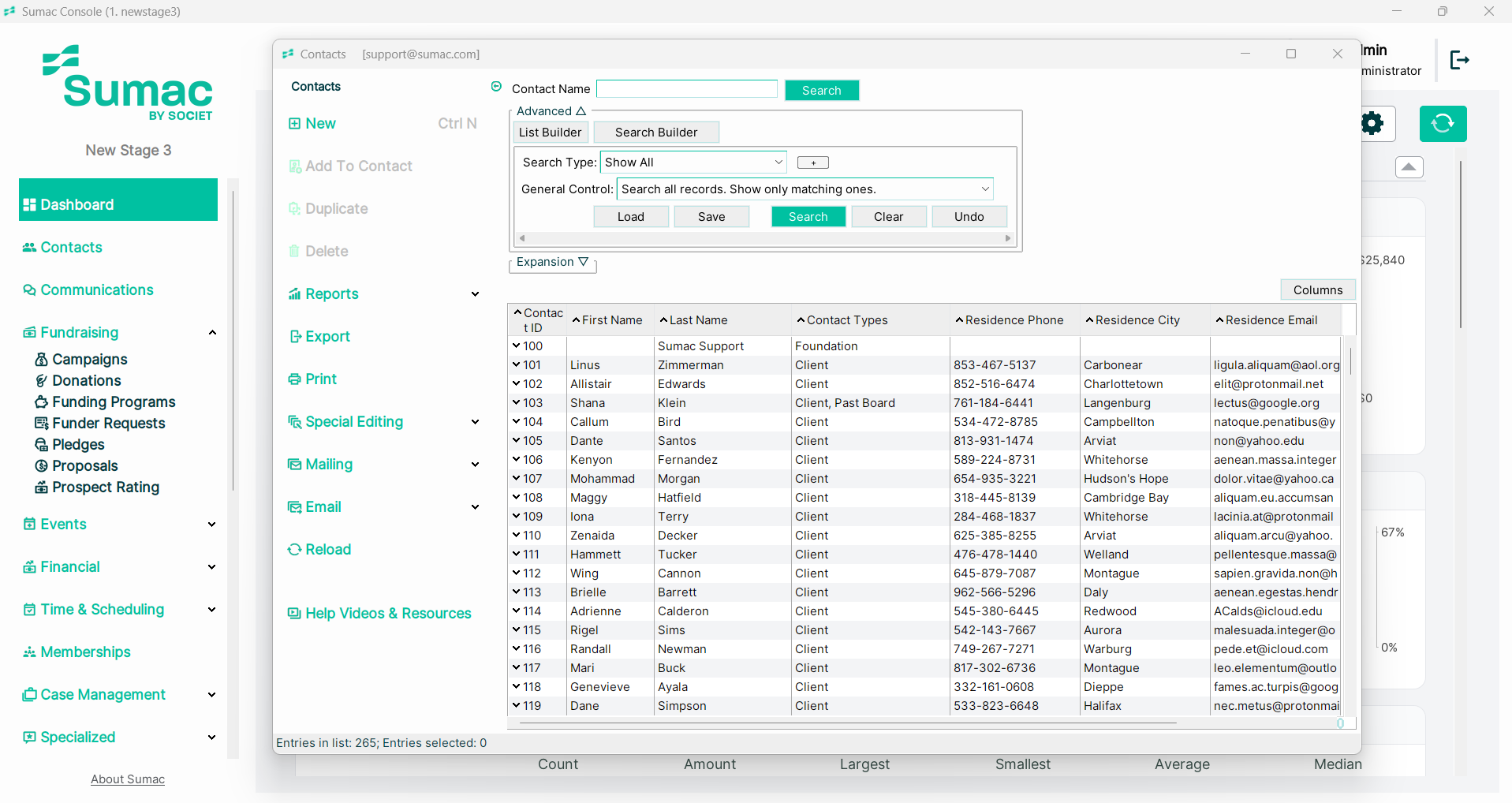1512x803 pixels.
Task: Click the Campaigns icon
Action: click(42, 360)
